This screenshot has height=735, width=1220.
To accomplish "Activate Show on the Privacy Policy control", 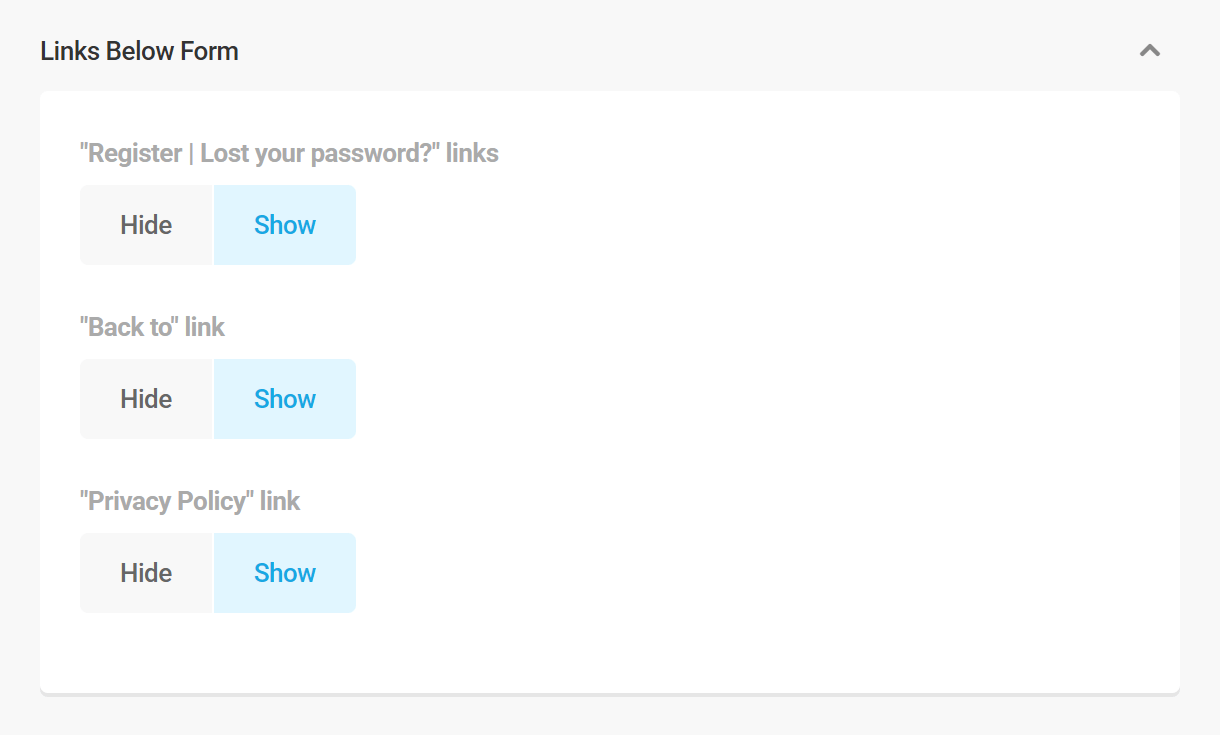I will 284,572.
